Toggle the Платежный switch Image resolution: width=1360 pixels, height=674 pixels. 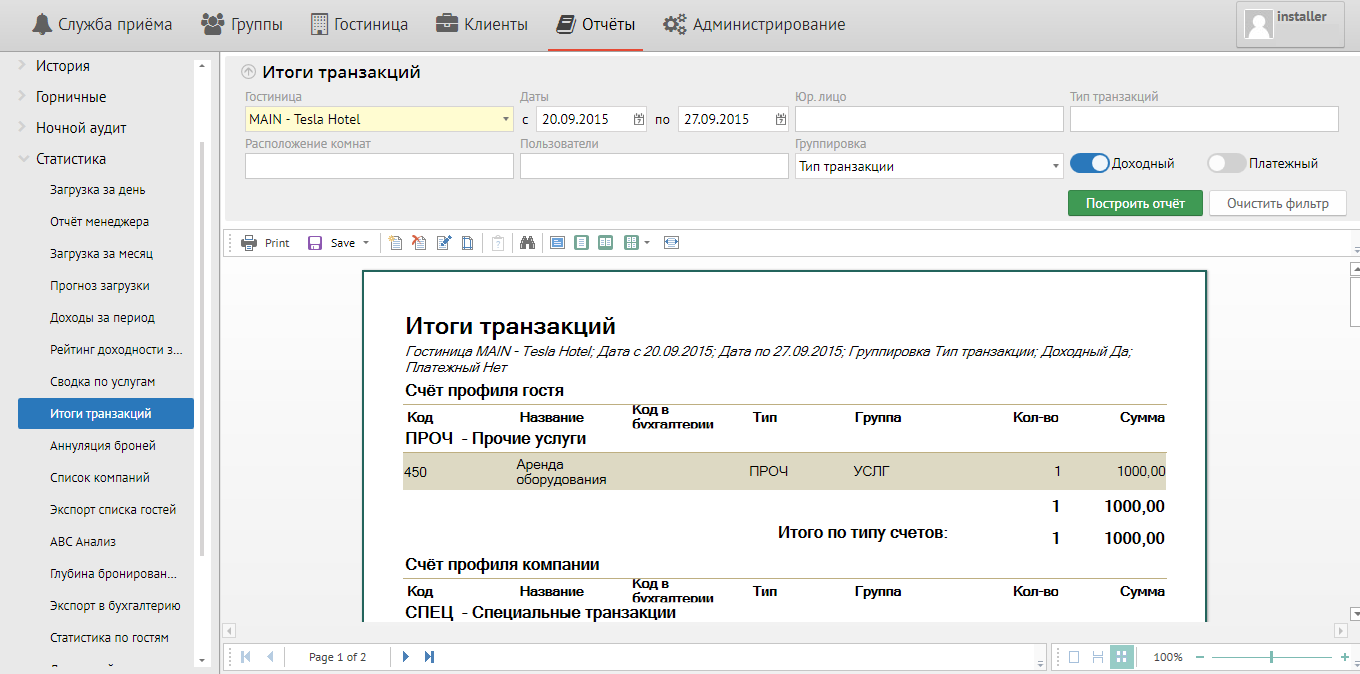click(1226, 164)
